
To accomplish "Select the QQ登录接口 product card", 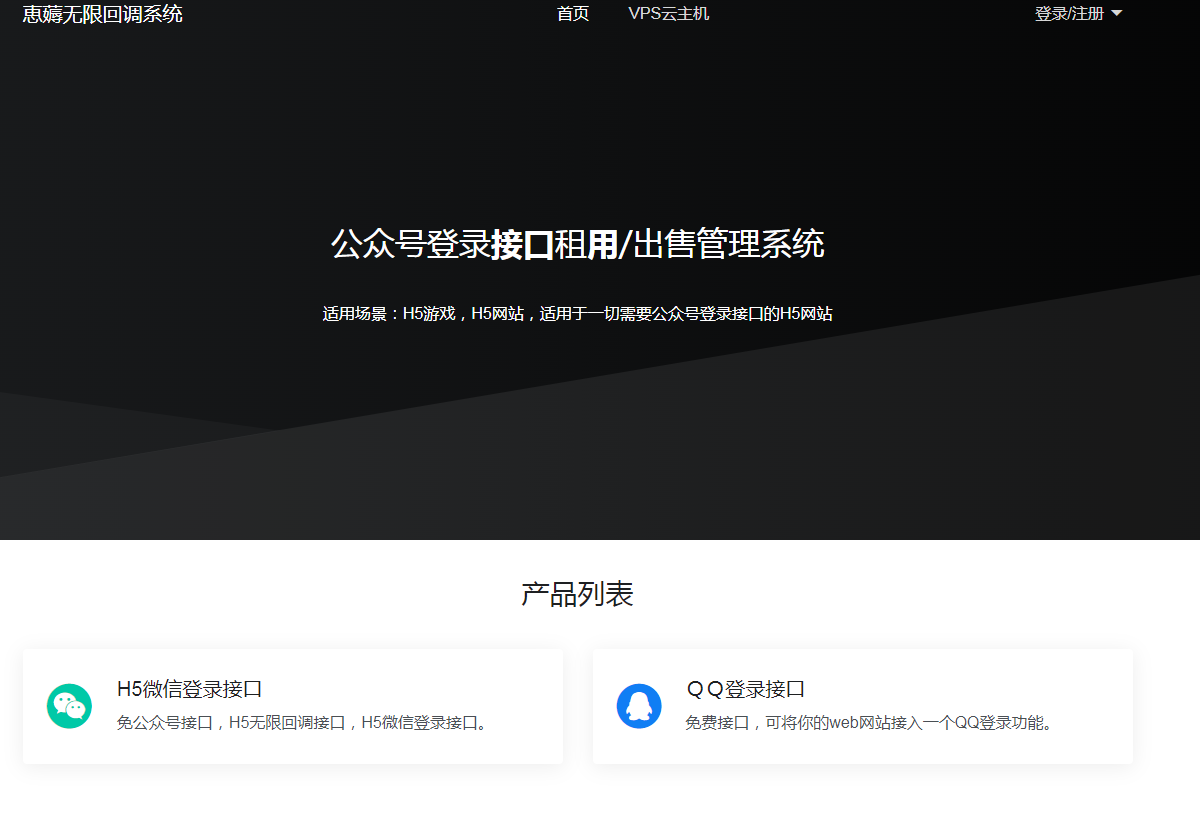I will click(x=863, y=706).
